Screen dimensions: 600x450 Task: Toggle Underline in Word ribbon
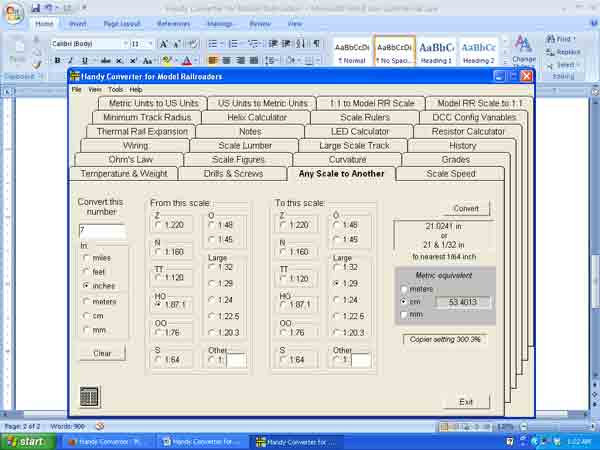tap(85, 60)
